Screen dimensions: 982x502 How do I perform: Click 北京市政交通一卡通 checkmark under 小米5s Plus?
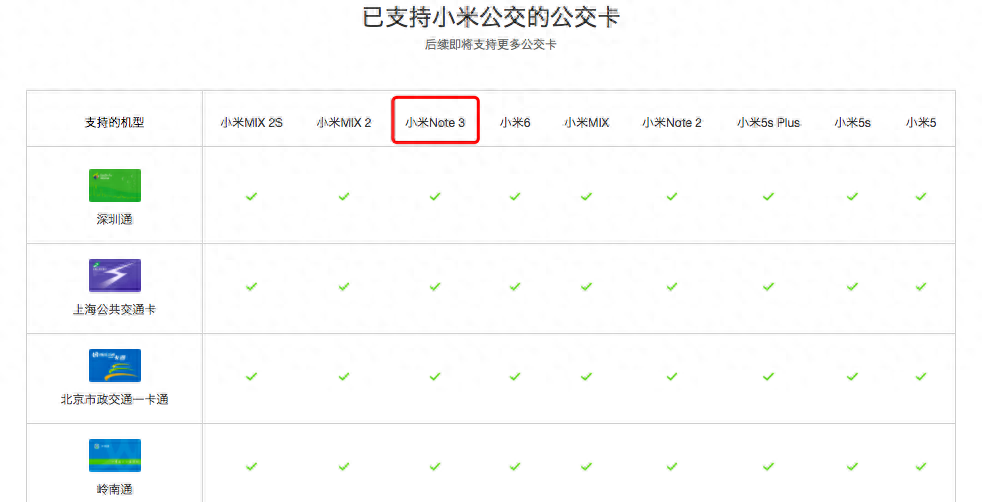768,377
